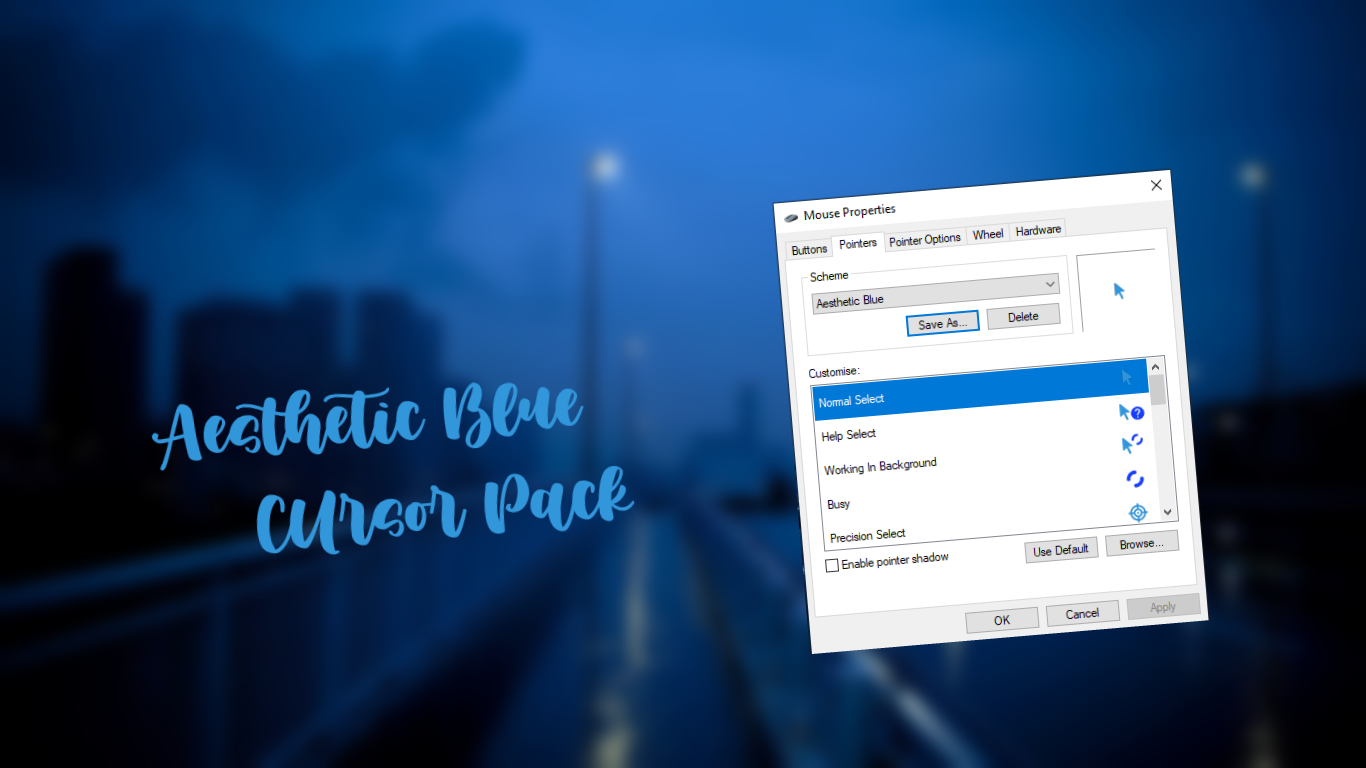Viewport: 1366px width, 768px height.
Task: Click the scrollbar down arrow in the Customise list
Action: coord(1167,512)
